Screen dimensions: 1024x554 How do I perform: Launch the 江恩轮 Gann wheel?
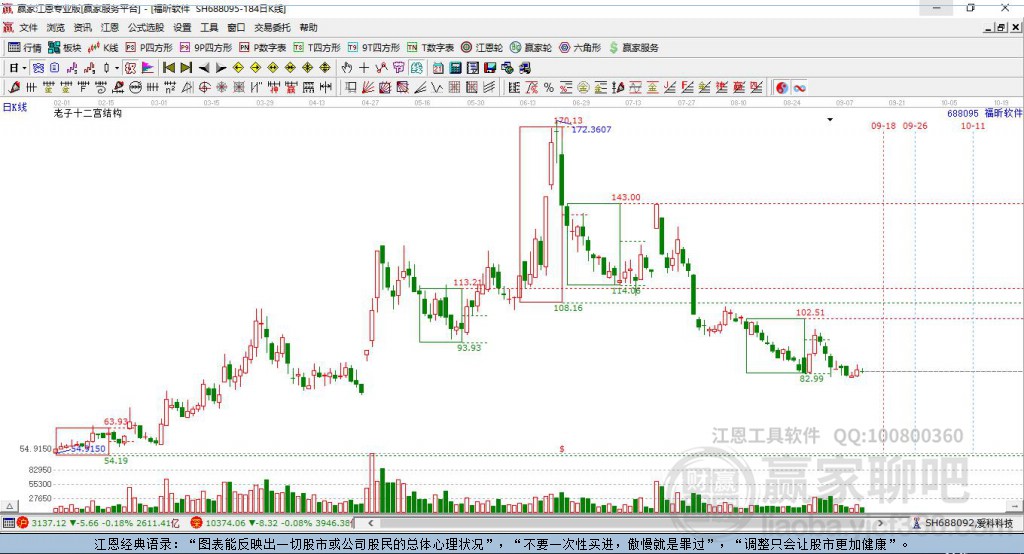click(x=482, y=48)
